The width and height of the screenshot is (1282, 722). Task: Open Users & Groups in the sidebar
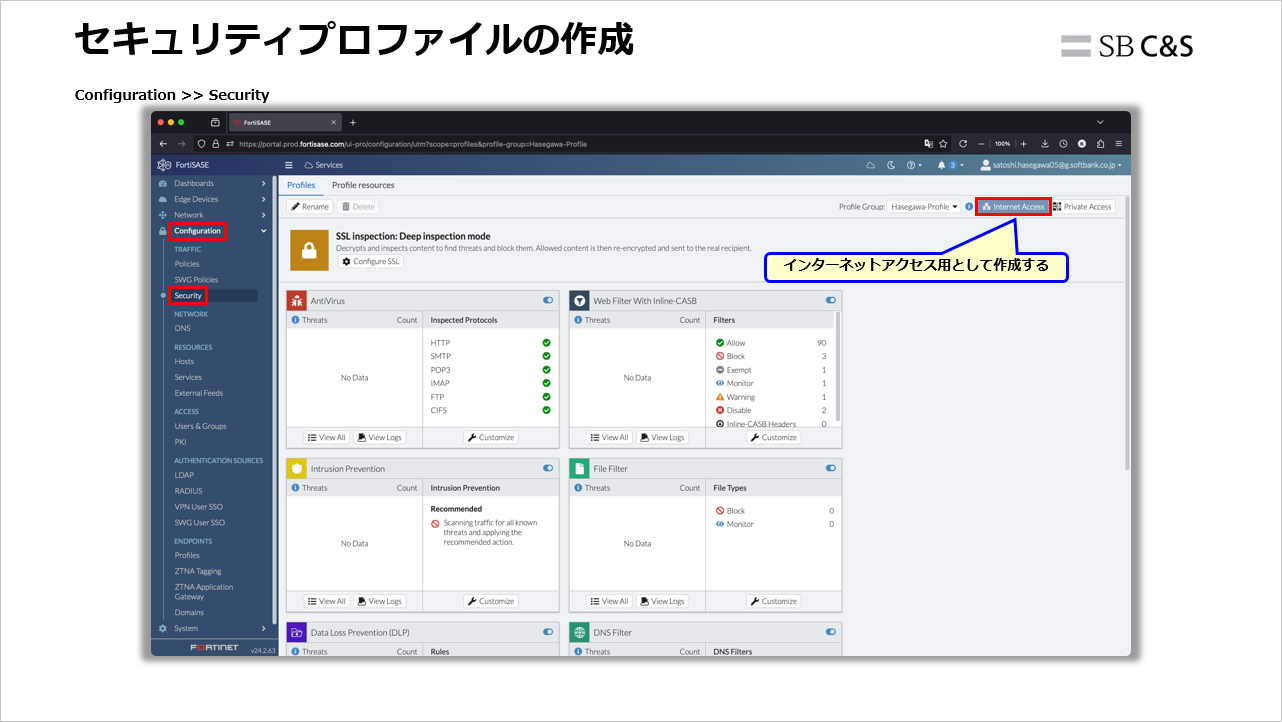point(201,426)
